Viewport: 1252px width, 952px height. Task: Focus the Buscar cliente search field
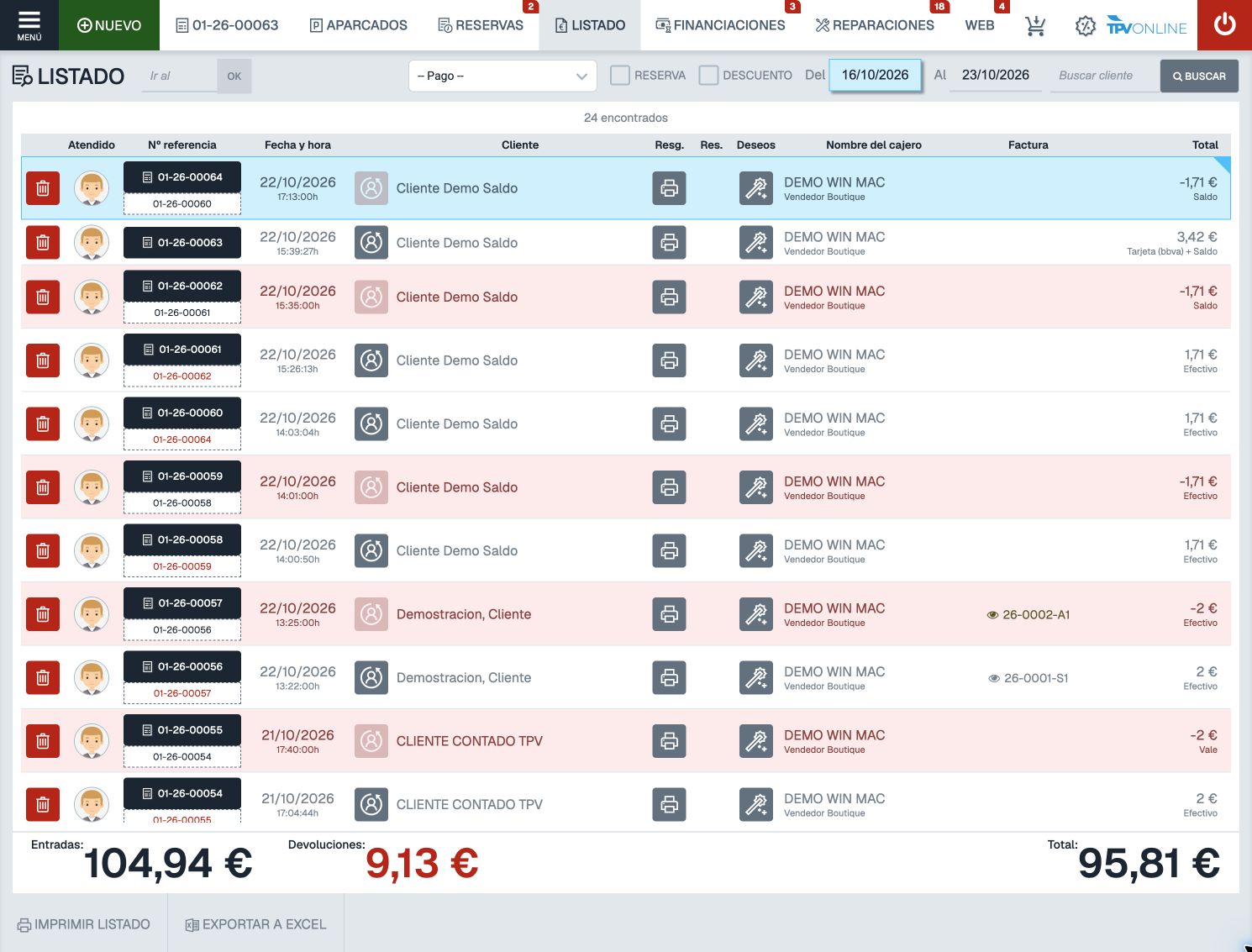click(1103, 76)
